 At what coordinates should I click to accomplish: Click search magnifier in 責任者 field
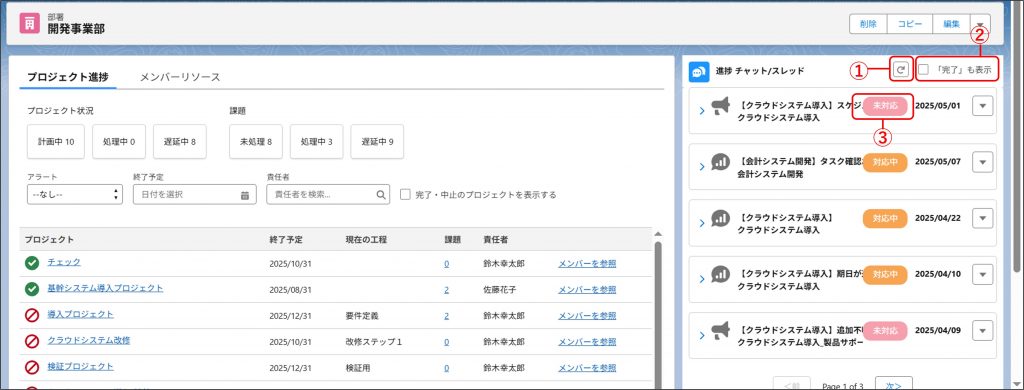[381, 194]
